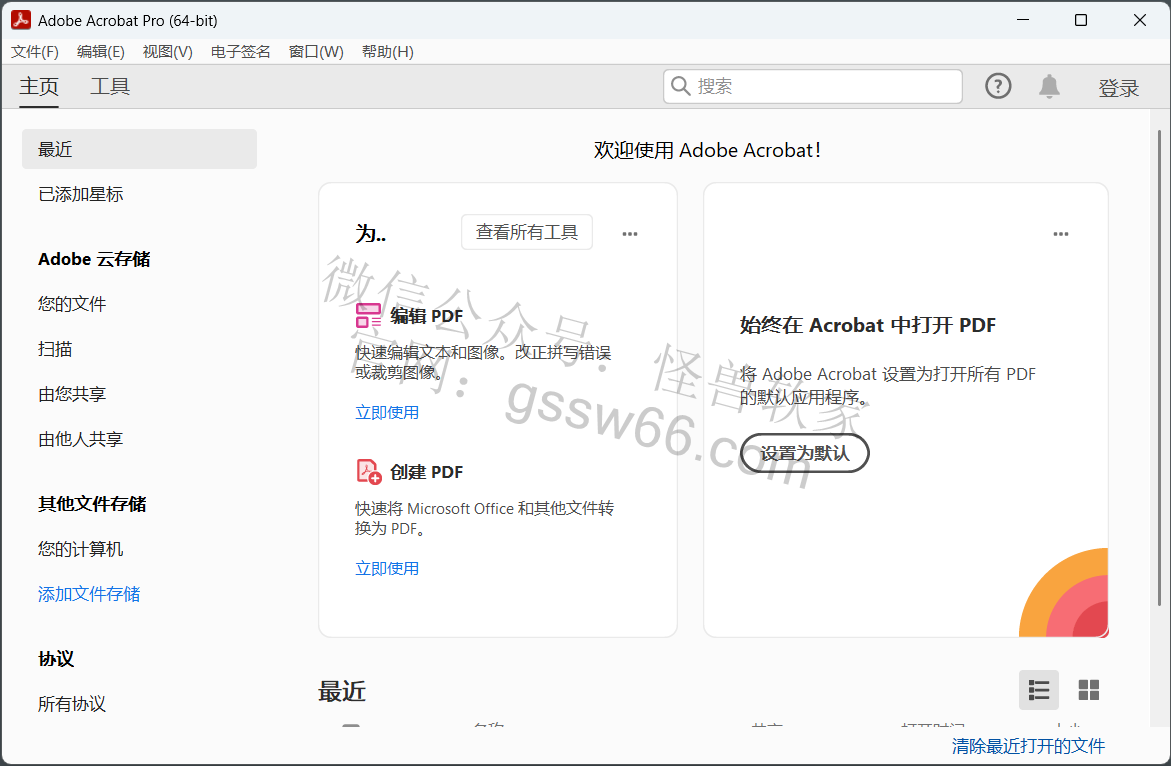The width and height of the screenshot is (1171, 766).
Task: Close the Acrobat window
Action: 1139,20
